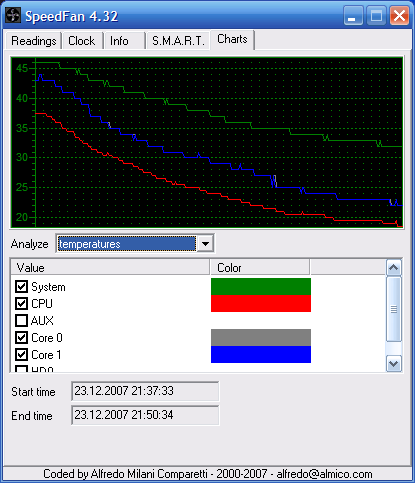The height and width of the screenshot is (486, 417).
Task: Click the list scroll up arrow
Action: pyautogui.click(x=394, y=268)
